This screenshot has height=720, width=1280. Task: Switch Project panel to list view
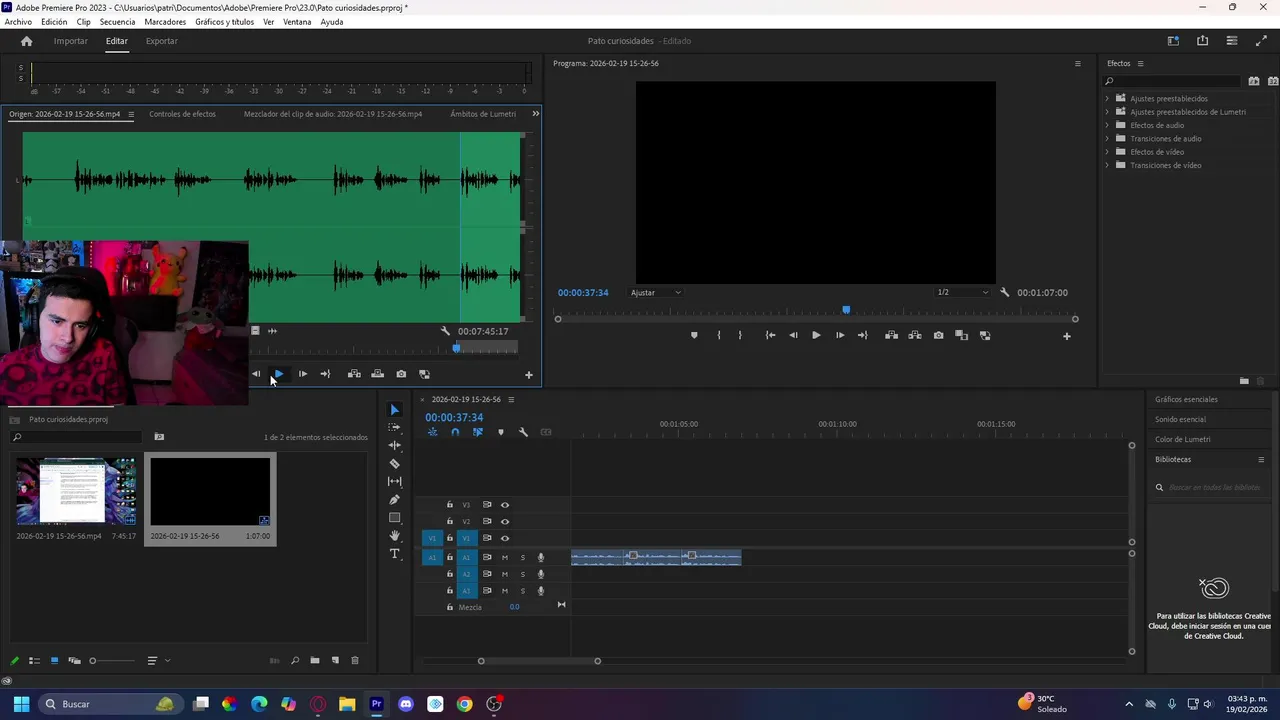pos(34,660)
